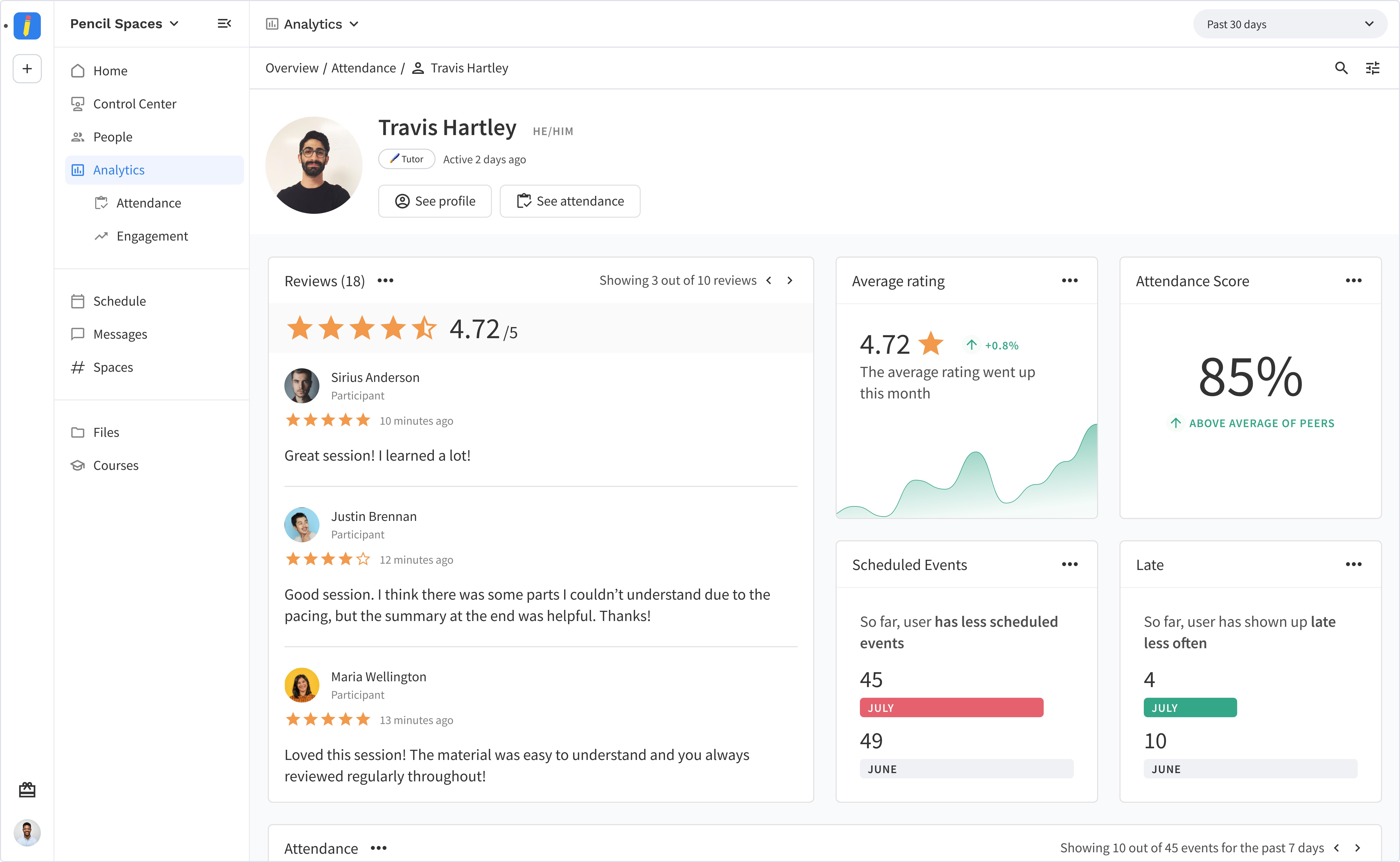Click the 'Active 2 days ago' status text
Image resolution: width=1400 pixels, height=862 pixels.
[485, 160]
